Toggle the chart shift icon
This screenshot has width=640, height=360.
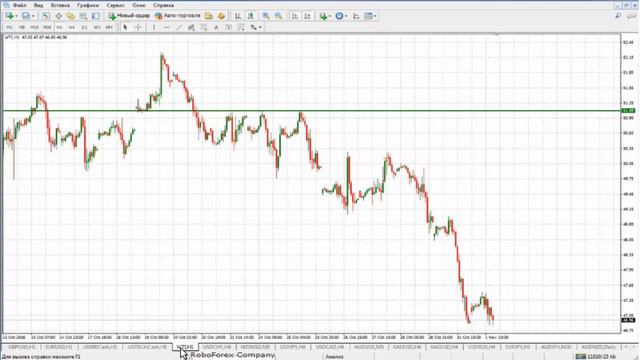pos(307,16)
